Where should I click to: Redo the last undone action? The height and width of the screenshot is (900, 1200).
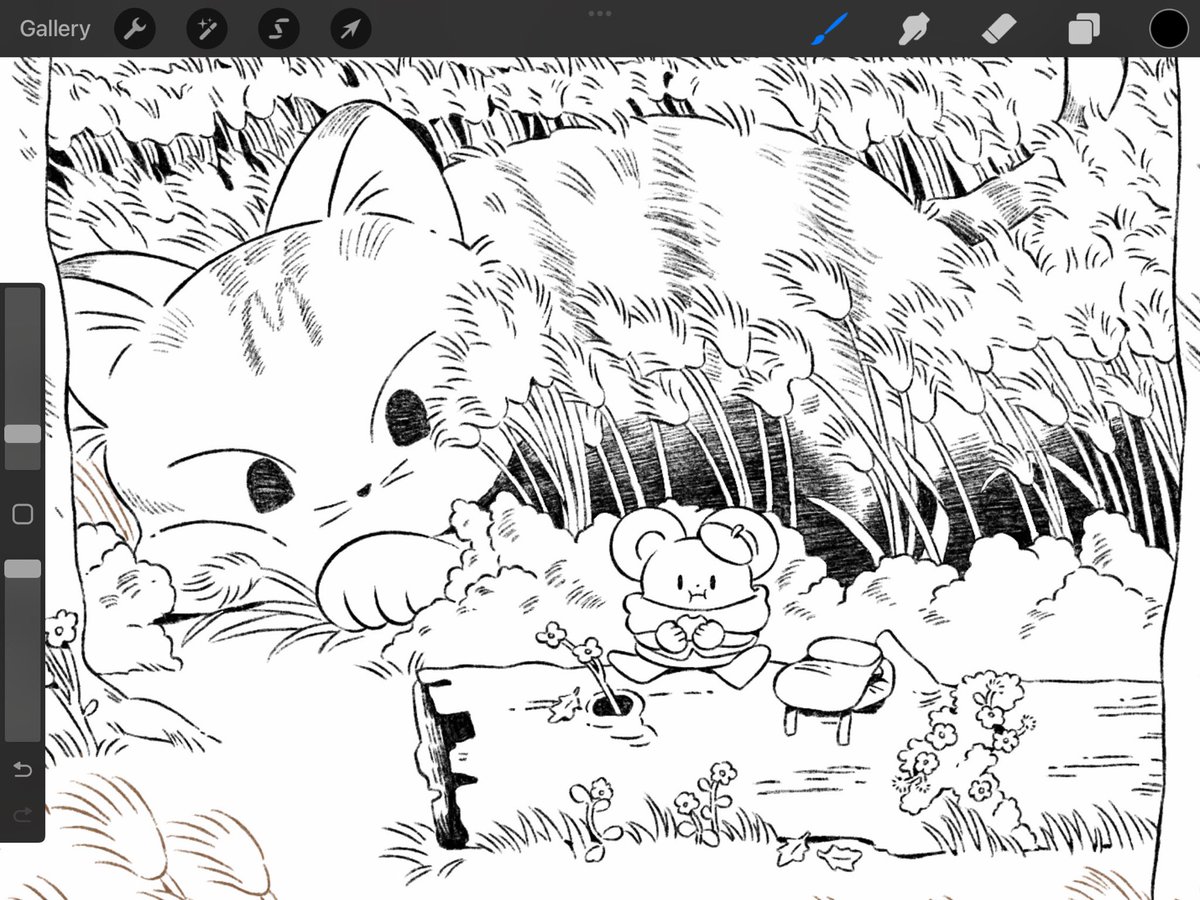point(22,816)
